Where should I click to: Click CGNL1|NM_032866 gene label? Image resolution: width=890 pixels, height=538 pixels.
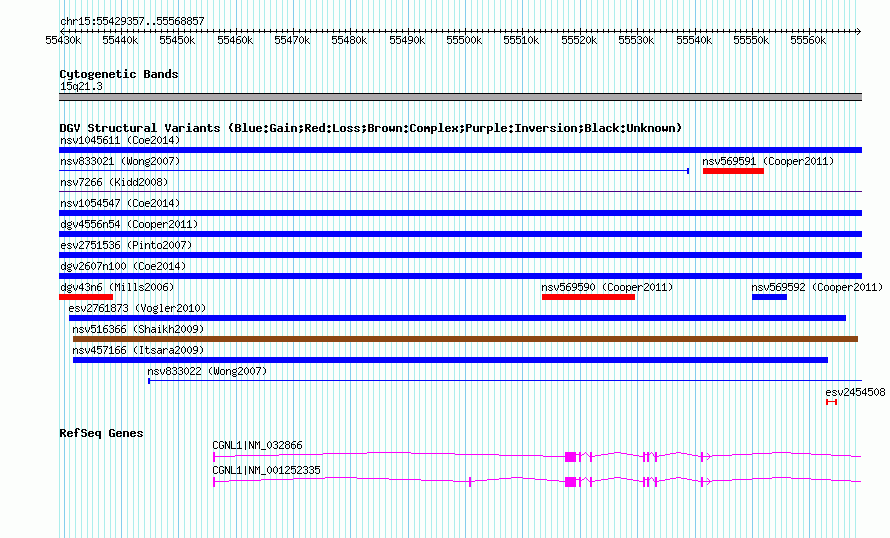click(x=257, y=445)
